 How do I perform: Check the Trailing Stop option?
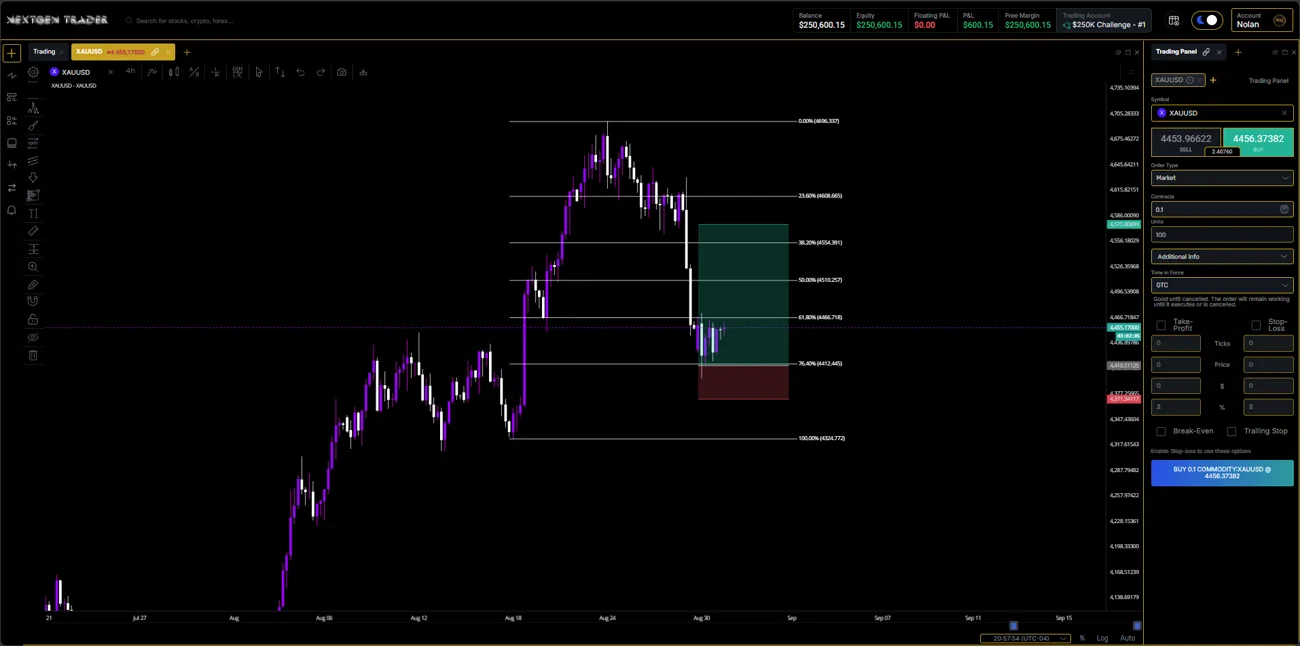click(1231, 431)
